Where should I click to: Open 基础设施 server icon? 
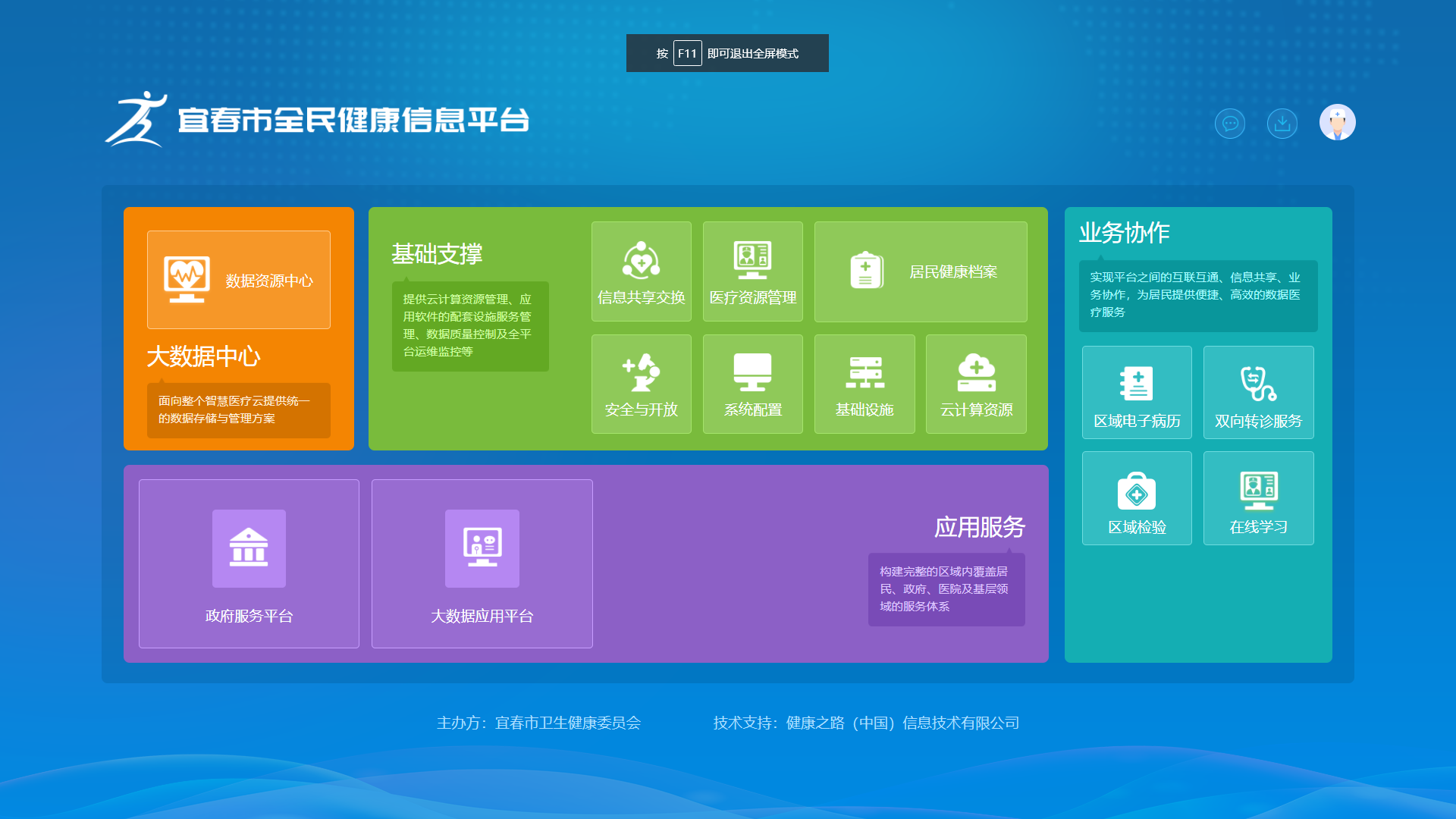[865, 372]
